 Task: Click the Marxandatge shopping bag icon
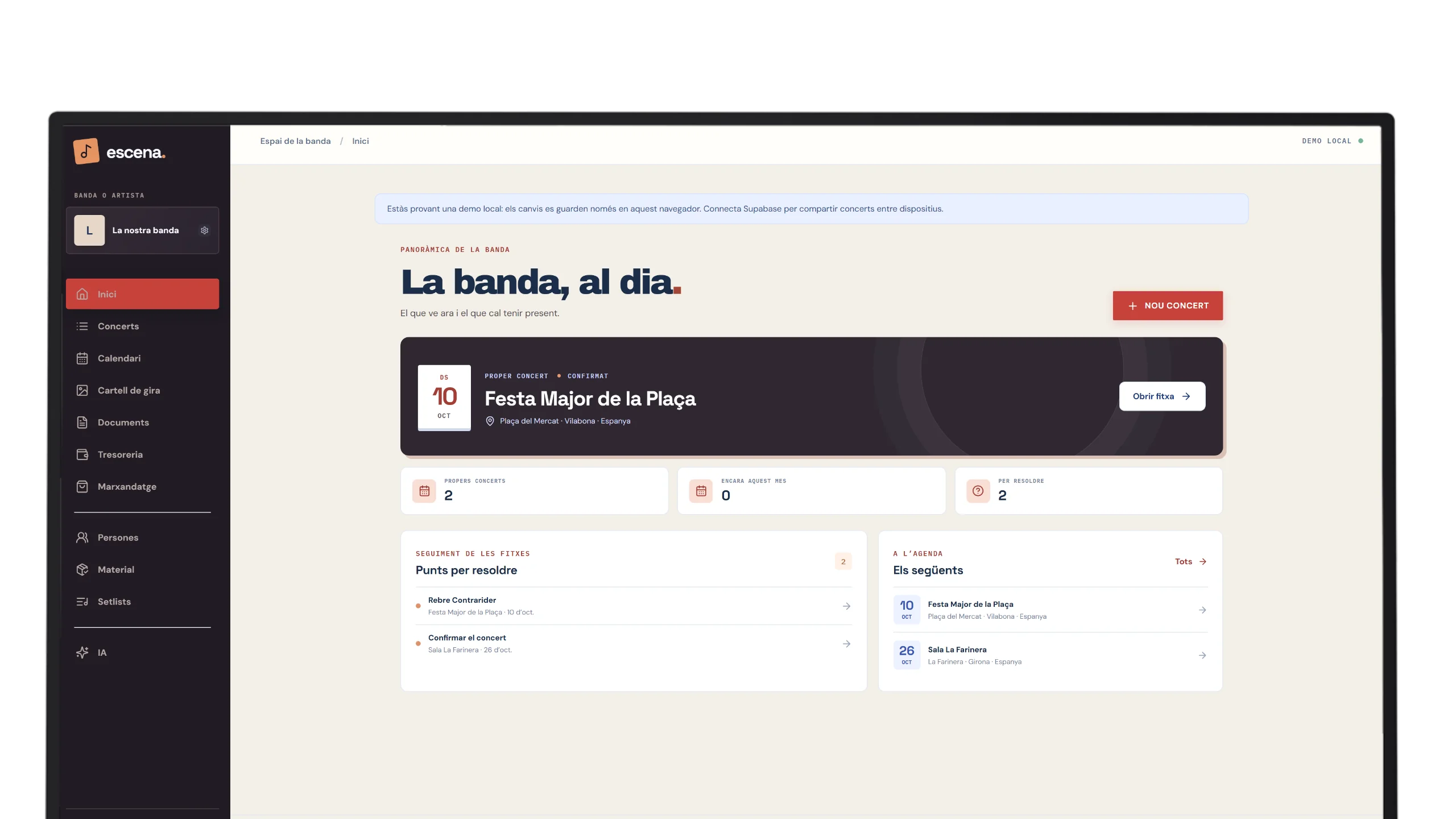point(82,486)
